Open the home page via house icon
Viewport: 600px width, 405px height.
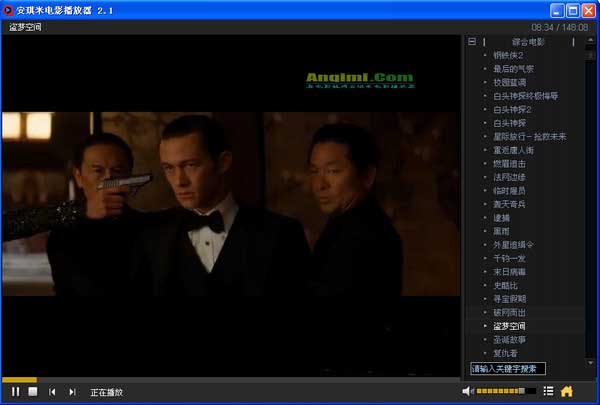point(567,391)
